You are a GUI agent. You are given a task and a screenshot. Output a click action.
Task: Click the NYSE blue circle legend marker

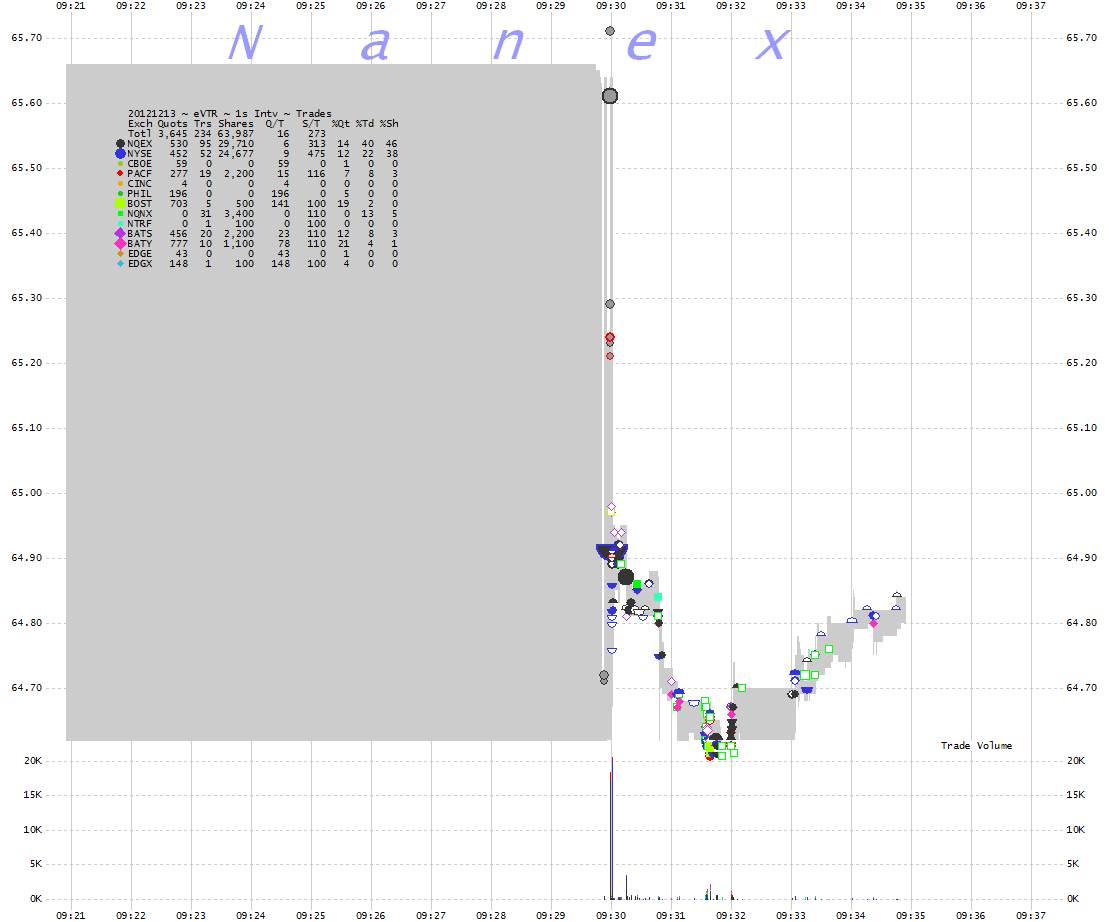pos(120,153)
